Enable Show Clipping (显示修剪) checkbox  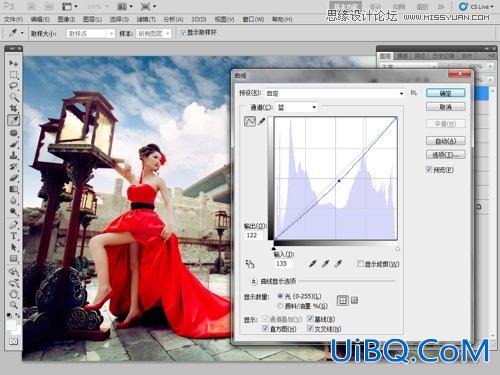pos(360,264)
